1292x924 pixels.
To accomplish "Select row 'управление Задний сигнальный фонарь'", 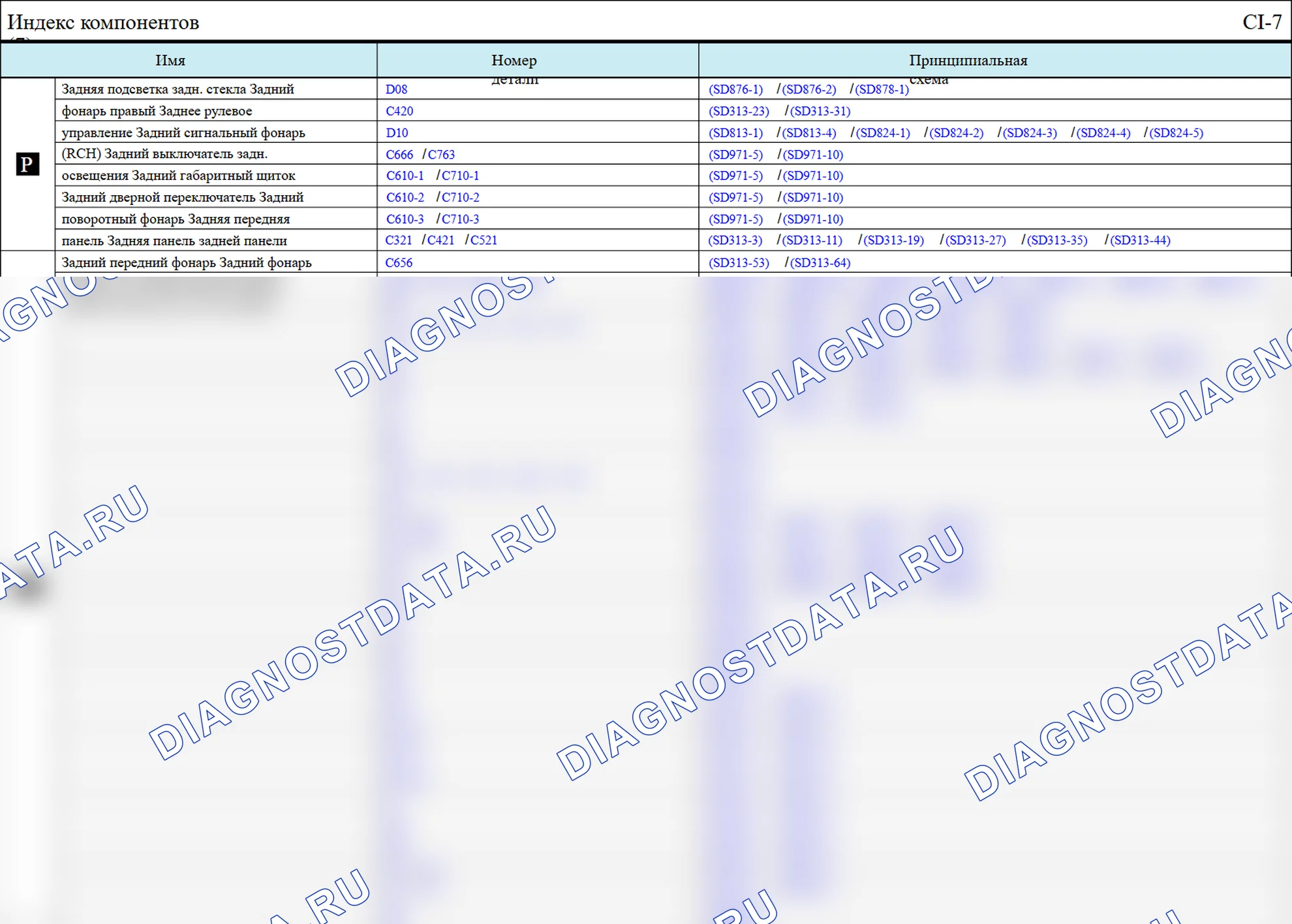I will click(183, 133).
